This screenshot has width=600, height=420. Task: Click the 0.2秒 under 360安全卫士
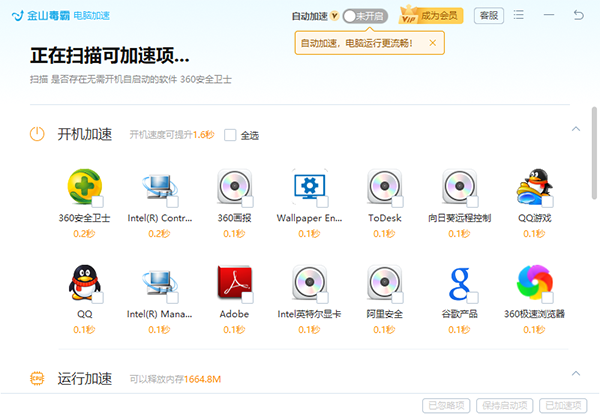click(84, 234)
